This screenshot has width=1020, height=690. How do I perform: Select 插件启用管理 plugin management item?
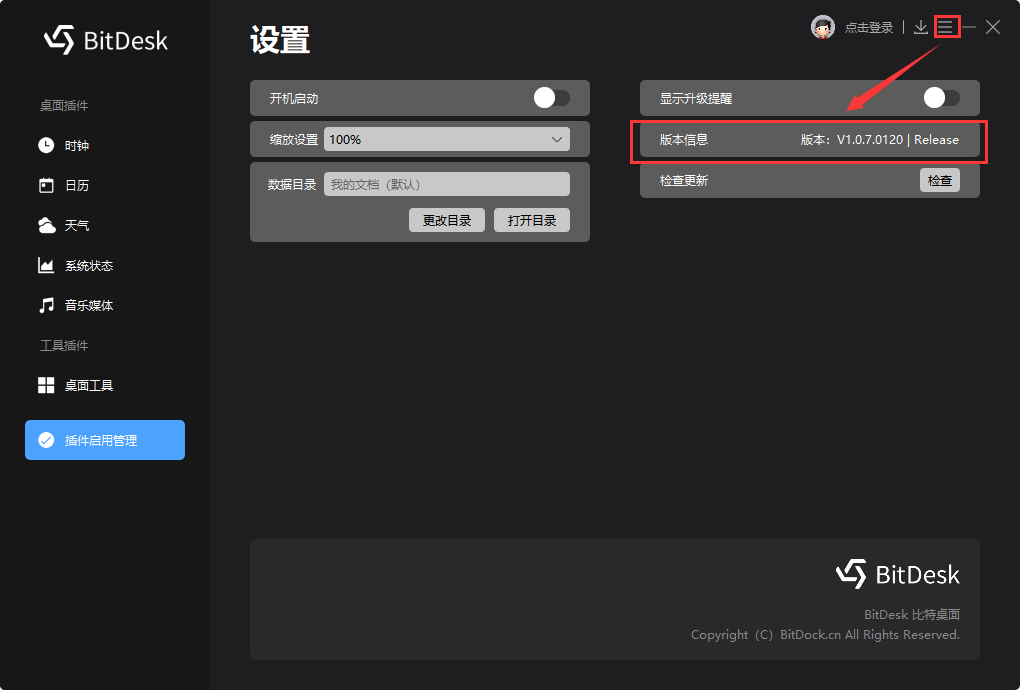coord(104,439)
